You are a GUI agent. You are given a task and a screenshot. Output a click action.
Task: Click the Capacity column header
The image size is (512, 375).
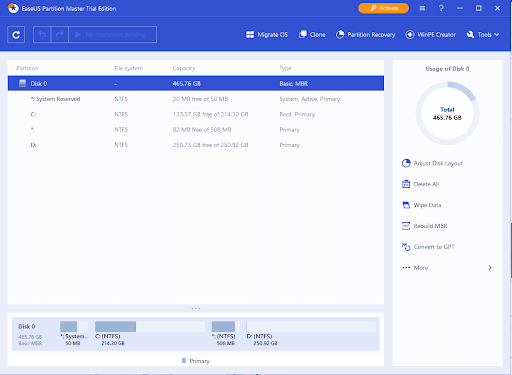click(184, 68)
